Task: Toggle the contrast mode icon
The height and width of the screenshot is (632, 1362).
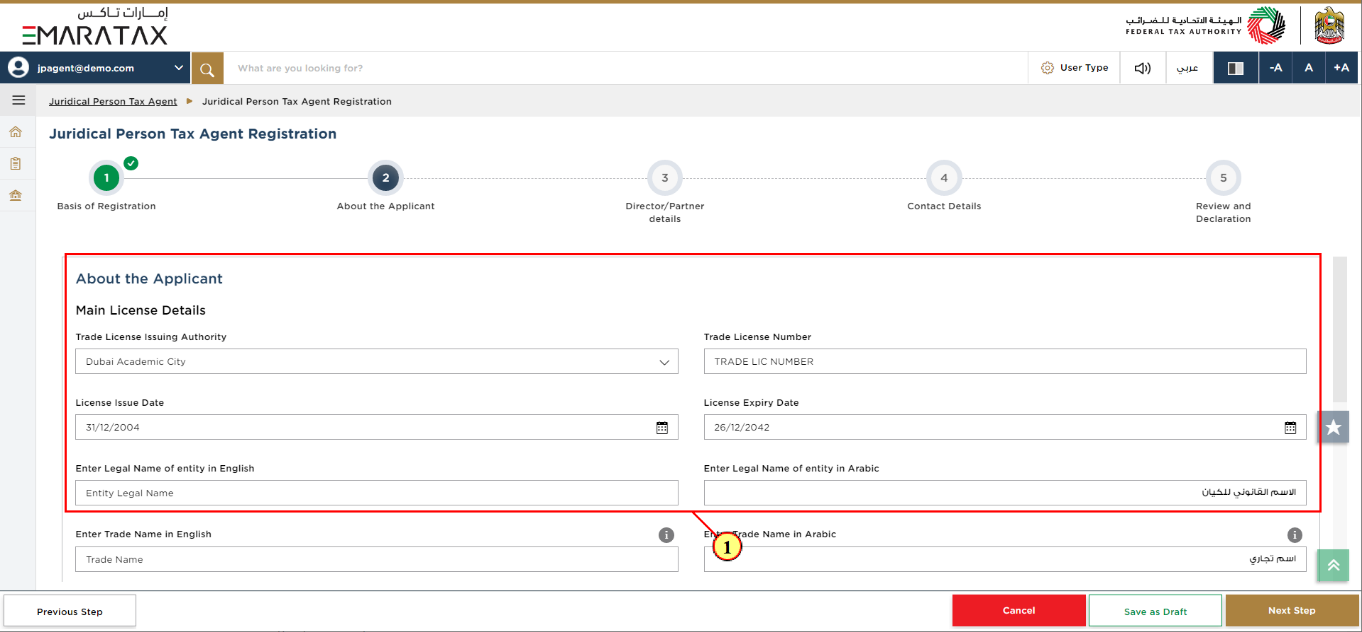Action: 1236,68
